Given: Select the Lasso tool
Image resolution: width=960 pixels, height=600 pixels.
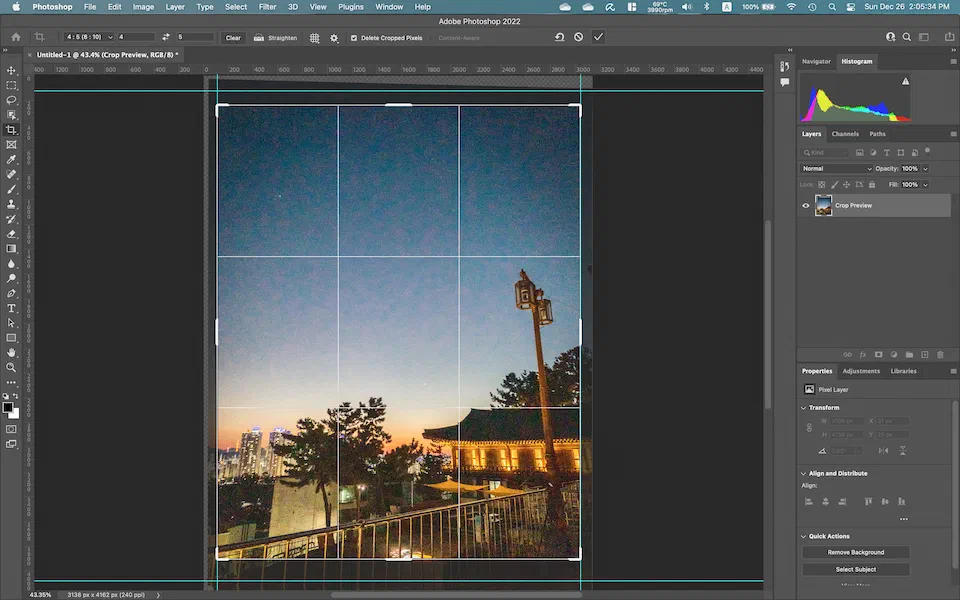Looking at the screenshot, I should point(12,100).
